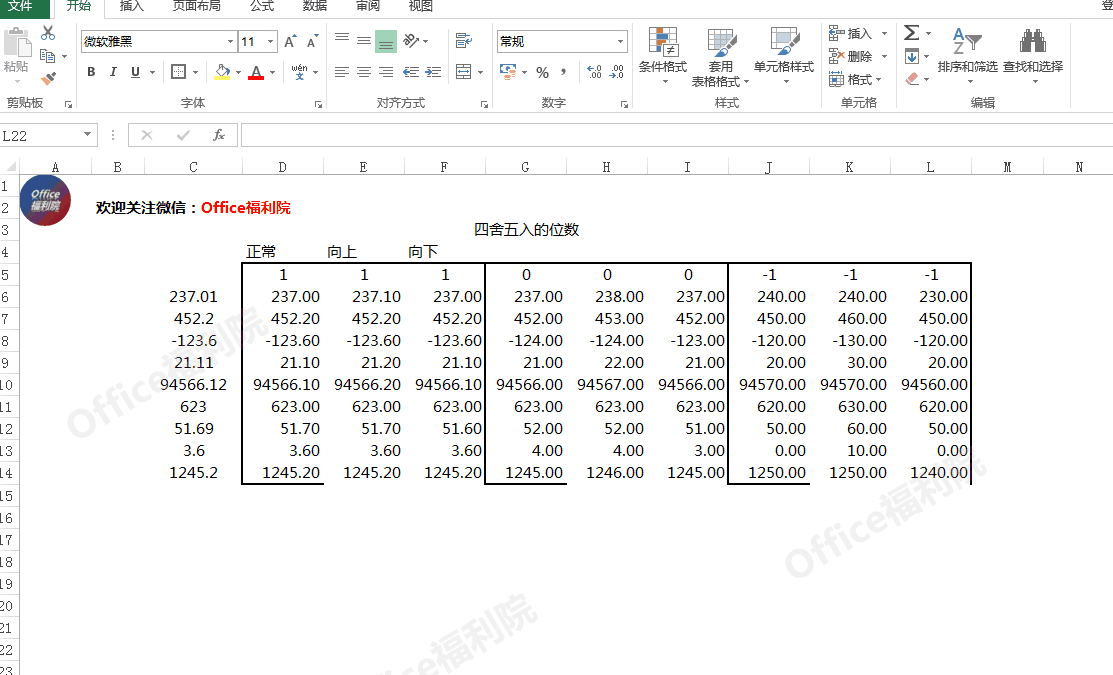Apply the yellow fill color bucket
This screenshot has height=675, width=1113.
coord(222,72)
